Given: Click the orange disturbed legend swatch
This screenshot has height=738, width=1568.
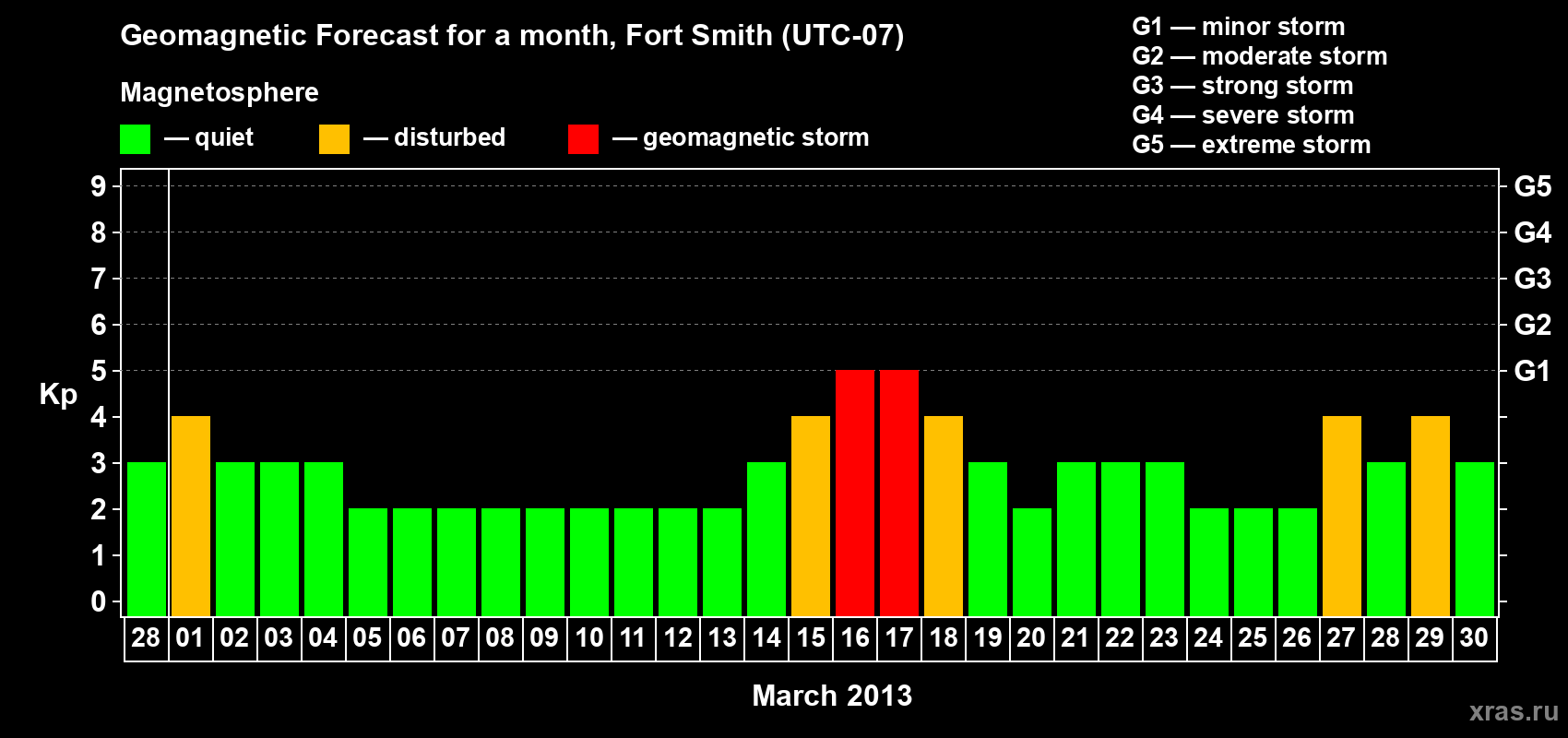Looking at the screenshot, I should 334,139.
